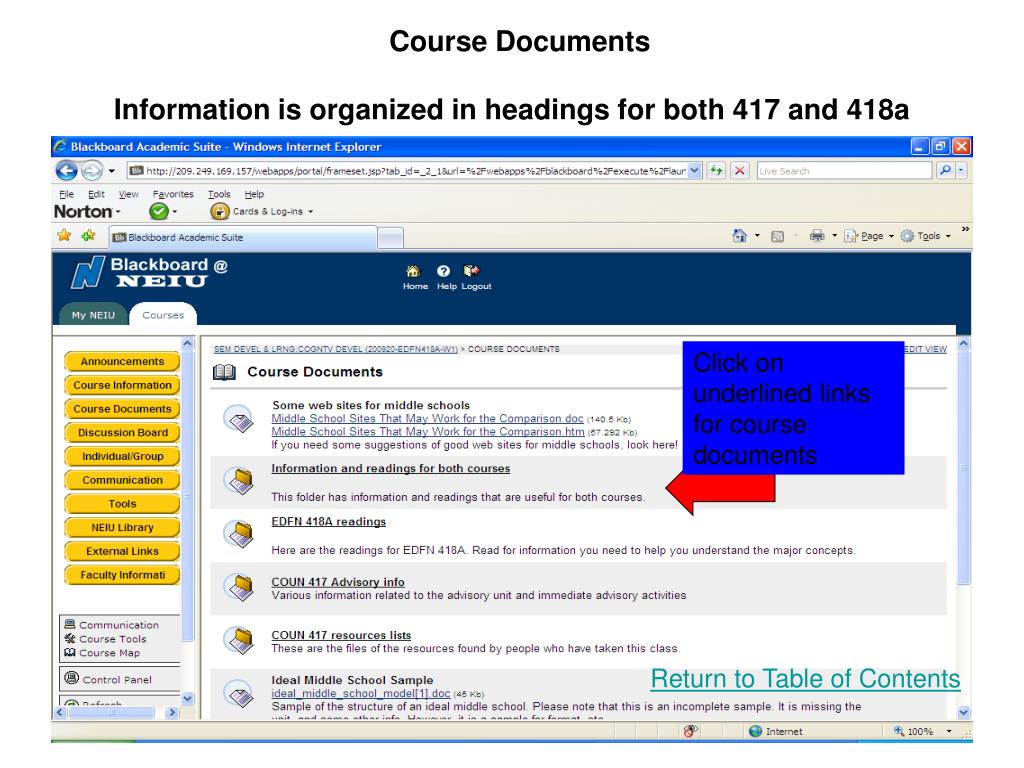The image size is (1024, 768).
Task: Click the browser Forward arrow button
Action: (x=92, y=171)
